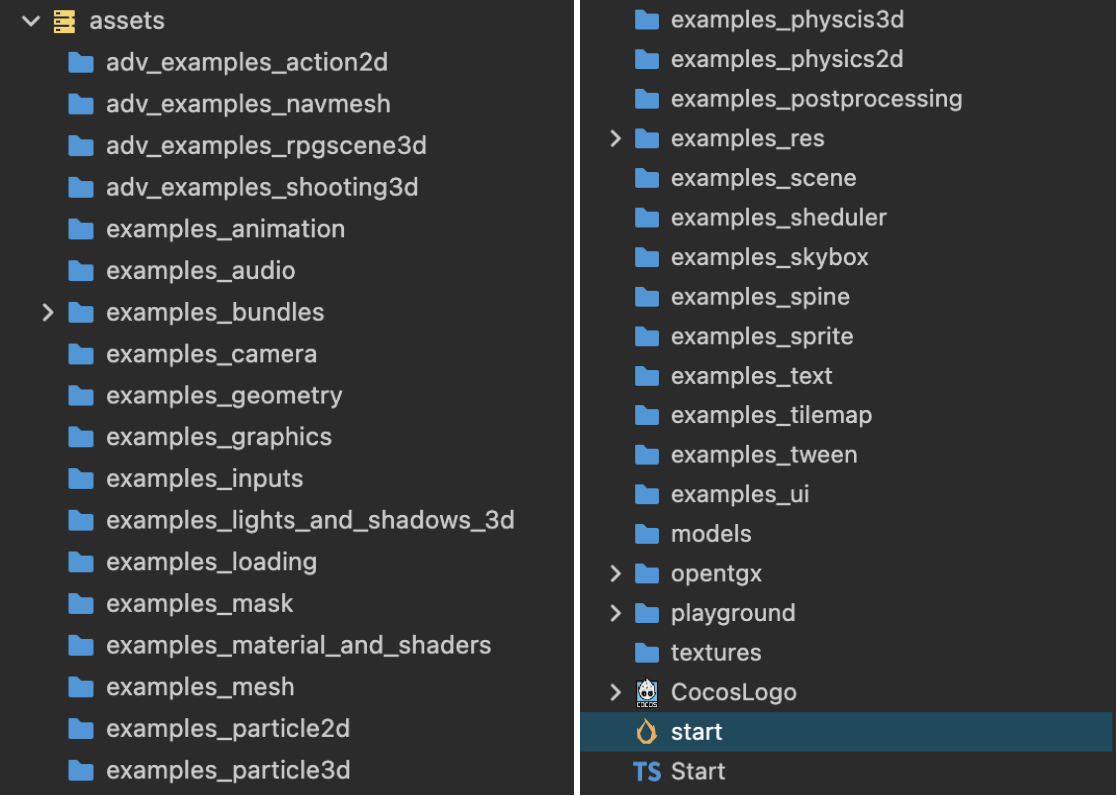Click the examples_mask folder icon
1117x796 pixels.
point(81,604)
